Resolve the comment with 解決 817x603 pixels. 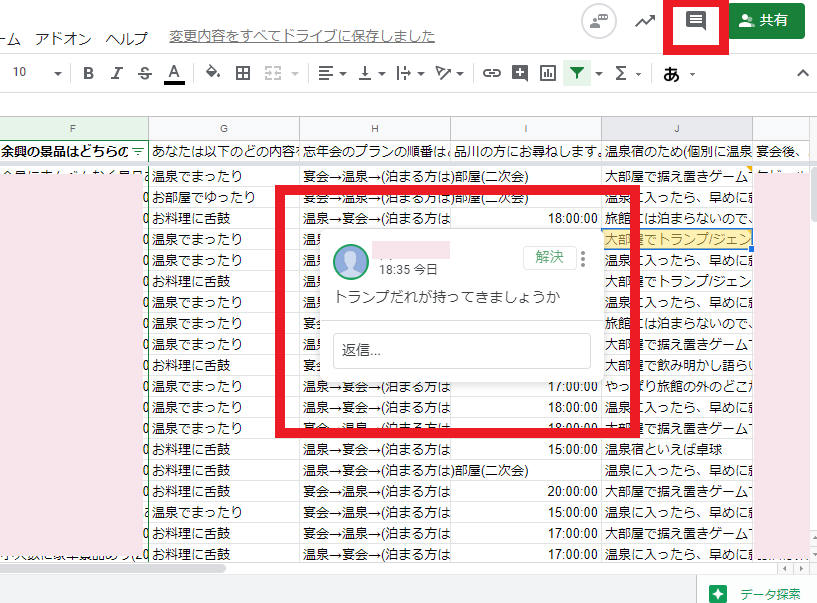pyautogui.click(x=550, y=257)
